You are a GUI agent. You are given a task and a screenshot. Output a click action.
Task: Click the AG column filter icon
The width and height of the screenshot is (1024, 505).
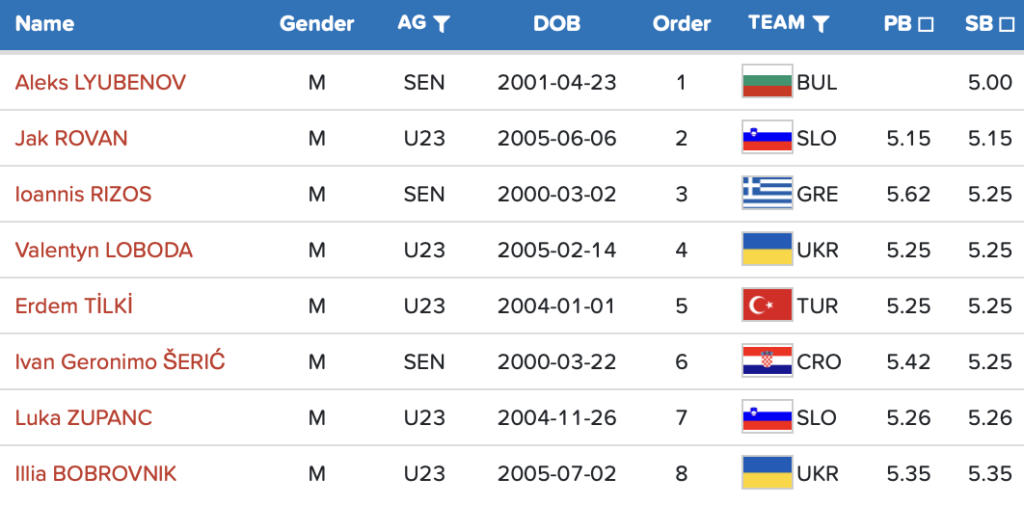coord(441,25)
